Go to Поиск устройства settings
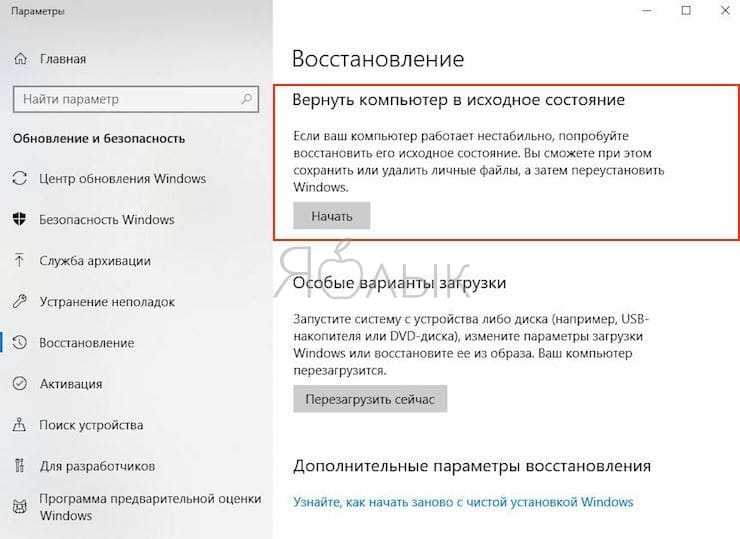The image size is (740, 539). pyautogui.click(x=91, y=425)
